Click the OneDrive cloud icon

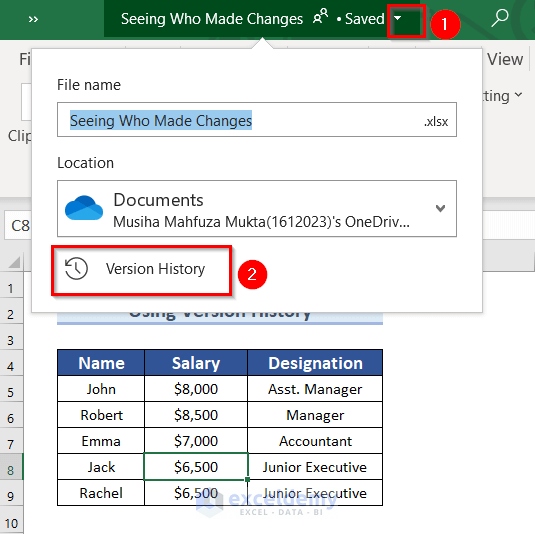coord(84,208)
